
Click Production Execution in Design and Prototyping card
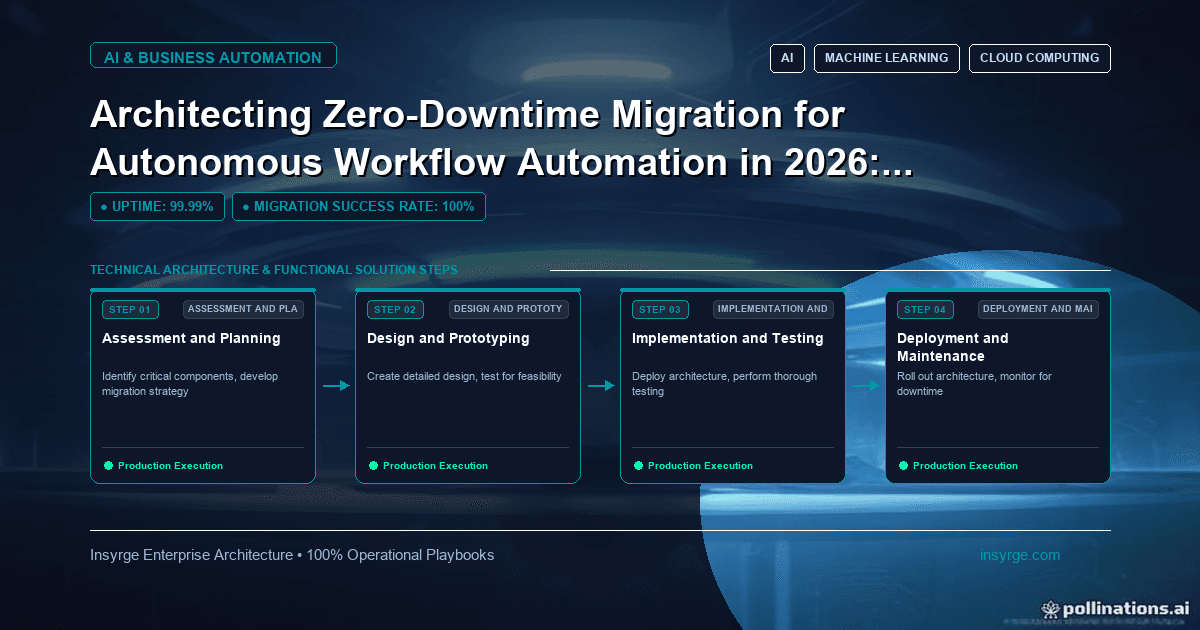[435, 466]
